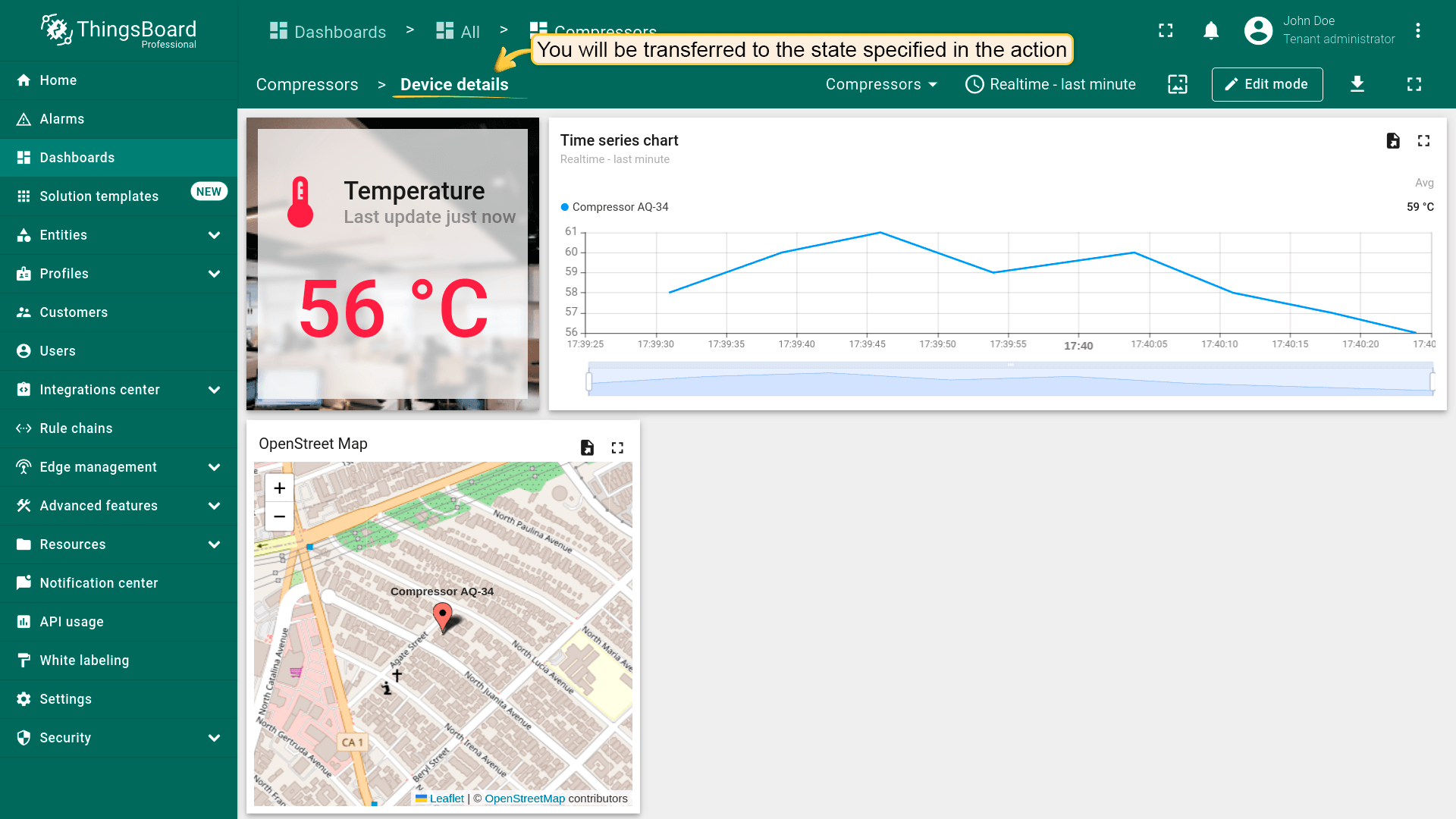Click the Edit mode button

[x=1266, y=84]
